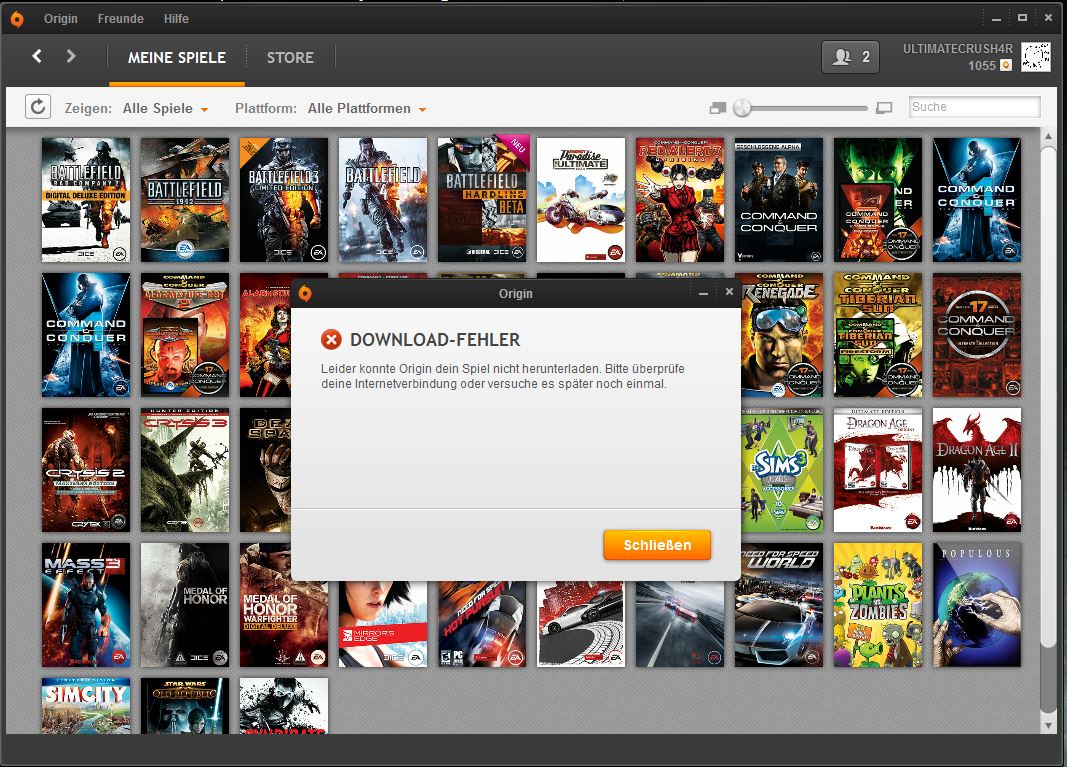Open the Origin menu
Screen dimensions: 1067x767
tap(61, 19)
